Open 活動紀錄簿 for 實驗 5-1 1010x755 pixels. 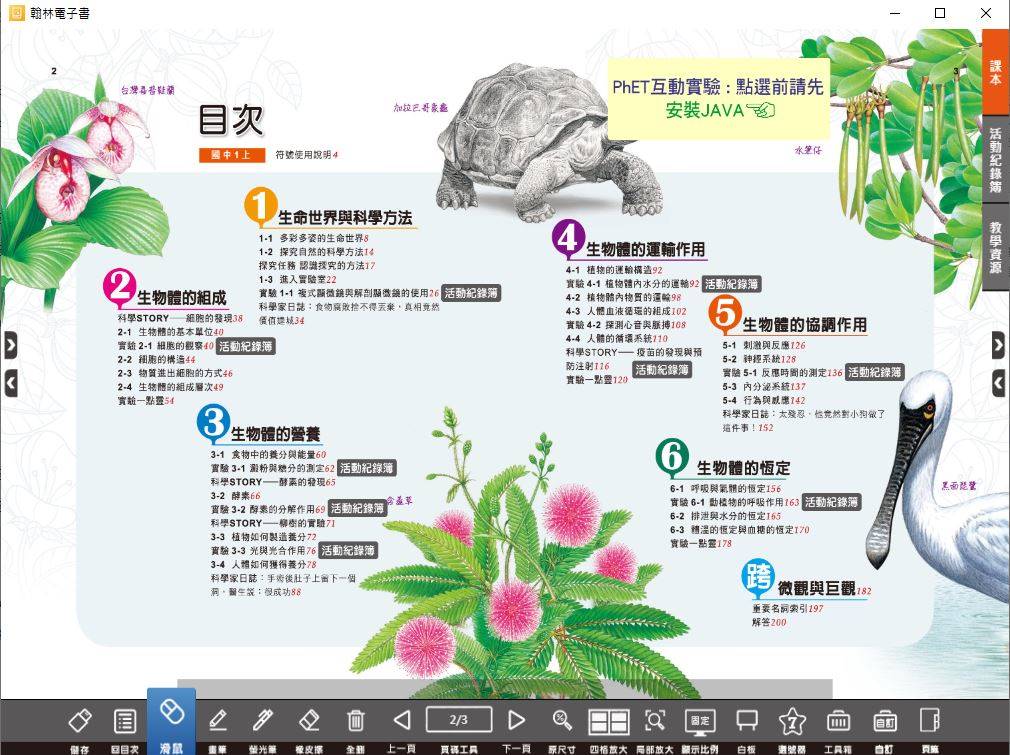point(874,372)
